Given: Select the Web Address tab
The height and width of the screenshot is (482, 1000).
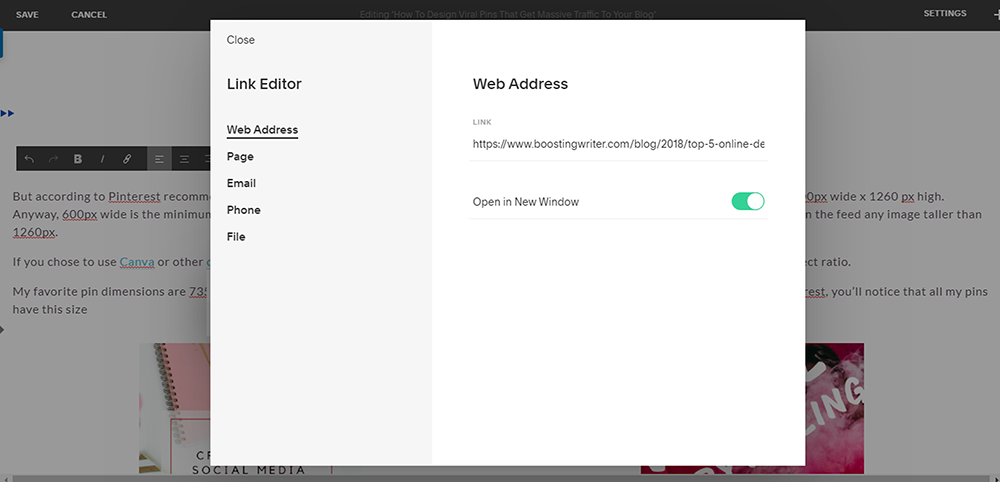Looking at the screenshot, I should pyautogui.click(x=262, y=129).
